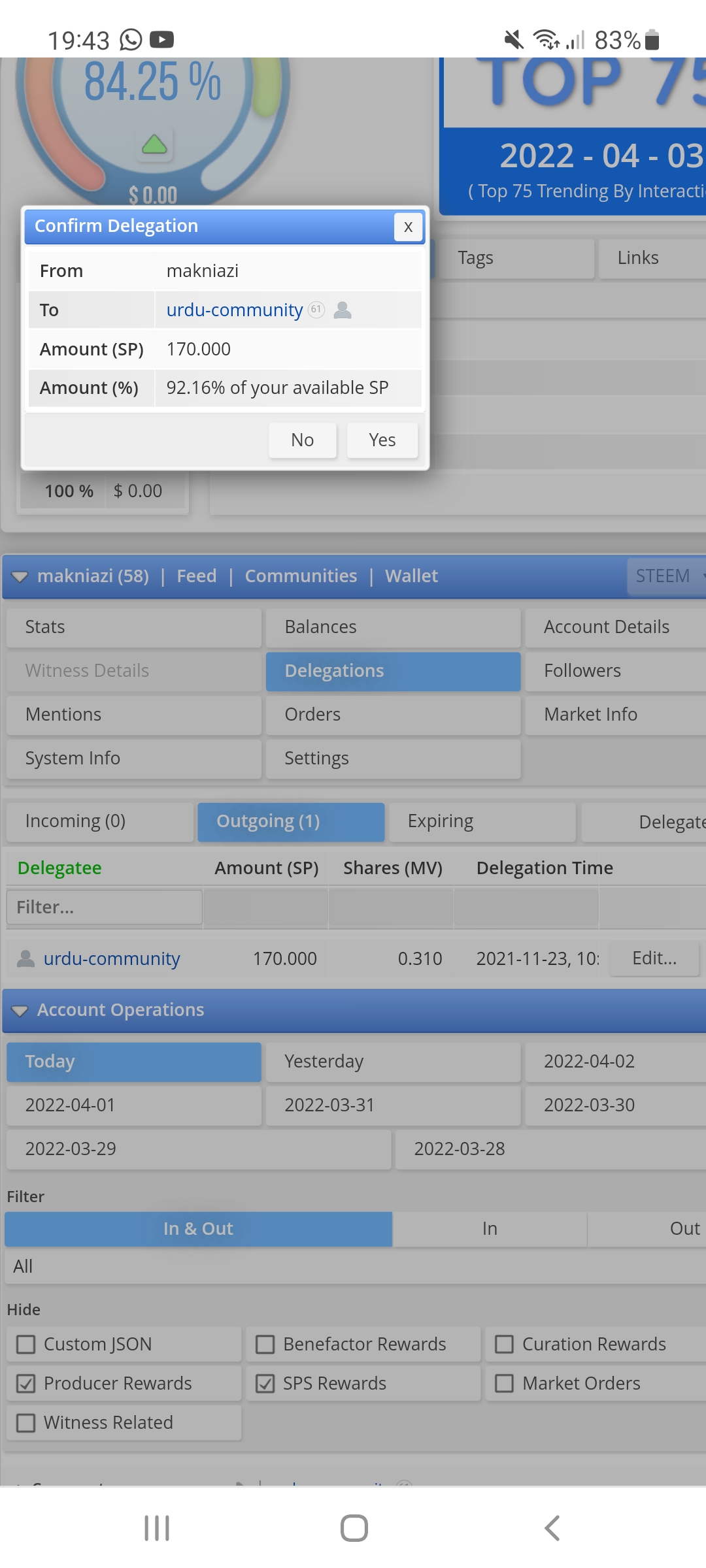Show Outgoing (1) delegations
The height and width of the screenshot is (1568, 706).
coord(291,822)
